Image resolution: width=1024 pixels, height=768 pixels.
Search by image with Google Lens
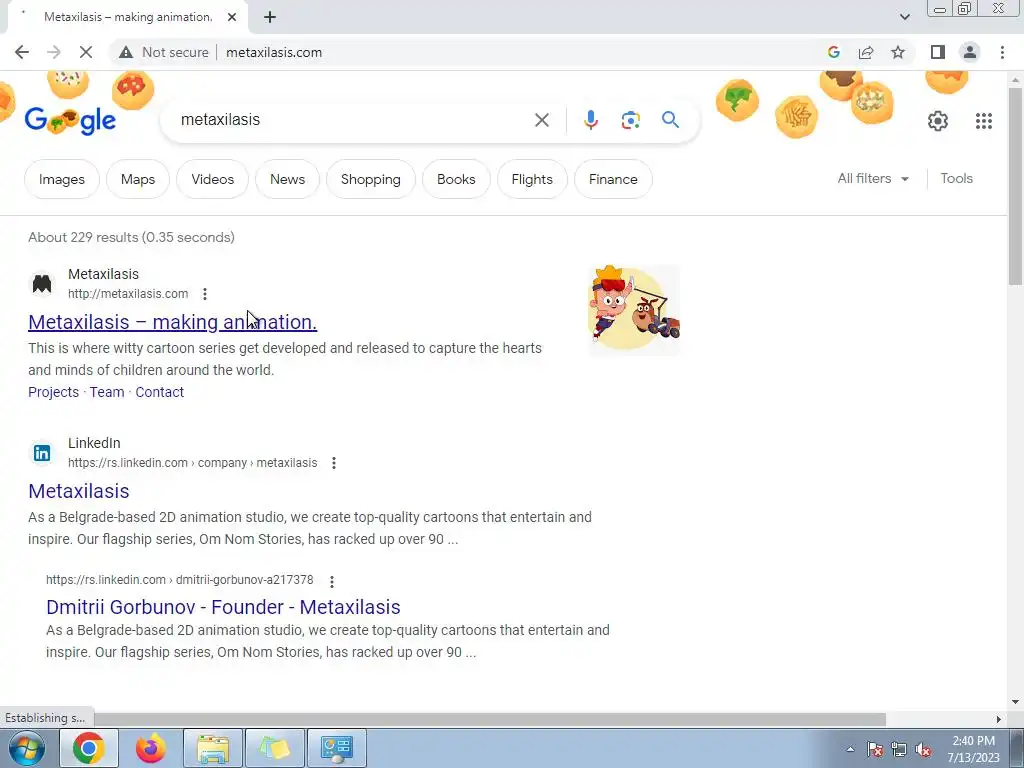630,120
